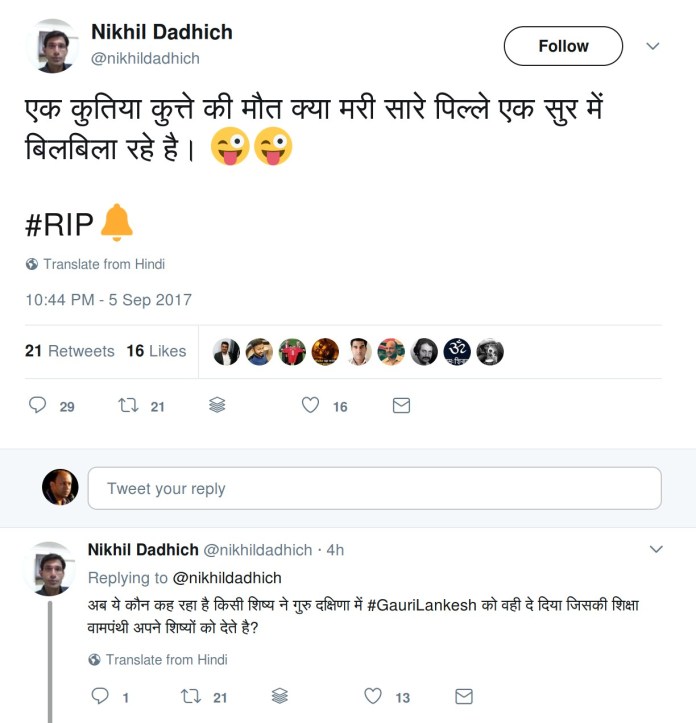This screenshot has width=696, height=723.
Task: Click the reply icon on main tweet
Action: [x=37, y=405]
